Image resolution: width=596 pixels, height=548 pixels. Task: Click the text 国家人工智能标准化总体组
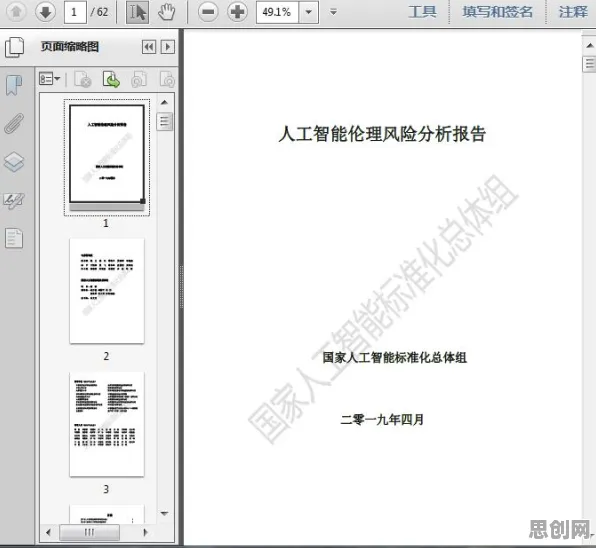pyautogui.click(x=395, y=357)
